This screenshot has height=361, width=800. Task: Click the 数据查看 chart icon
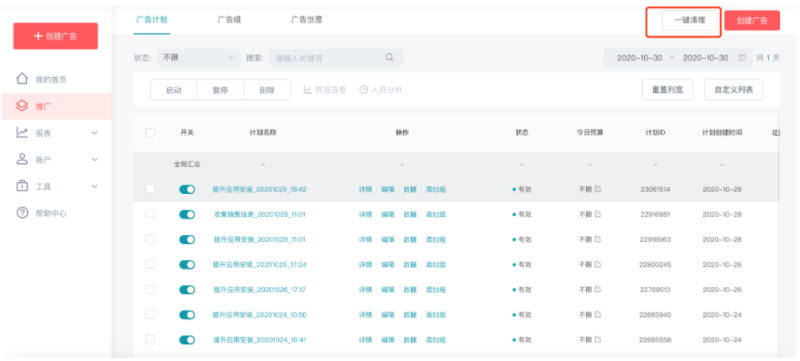click(x=308, y=90)
